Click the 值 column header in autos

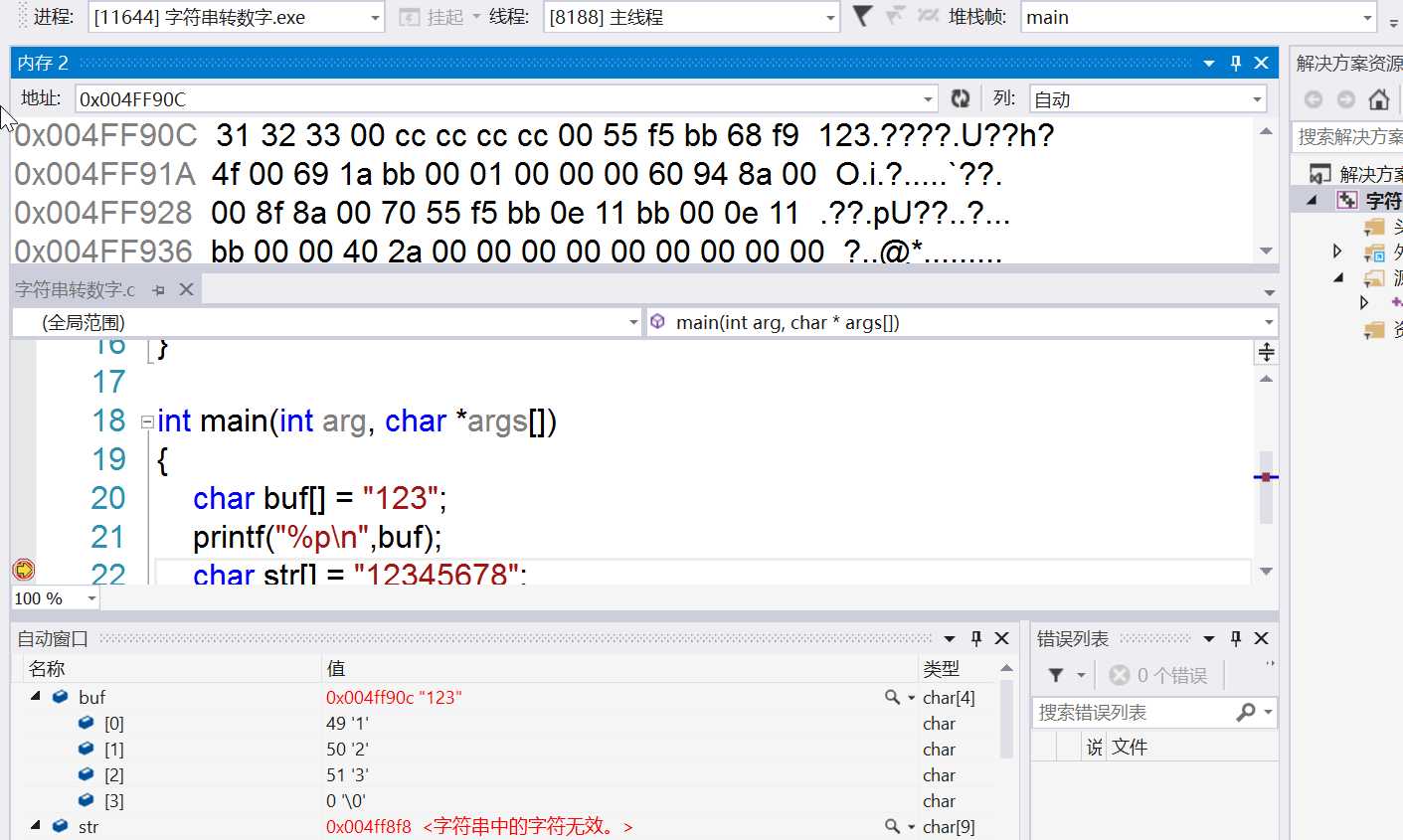(x=336, y=668)
